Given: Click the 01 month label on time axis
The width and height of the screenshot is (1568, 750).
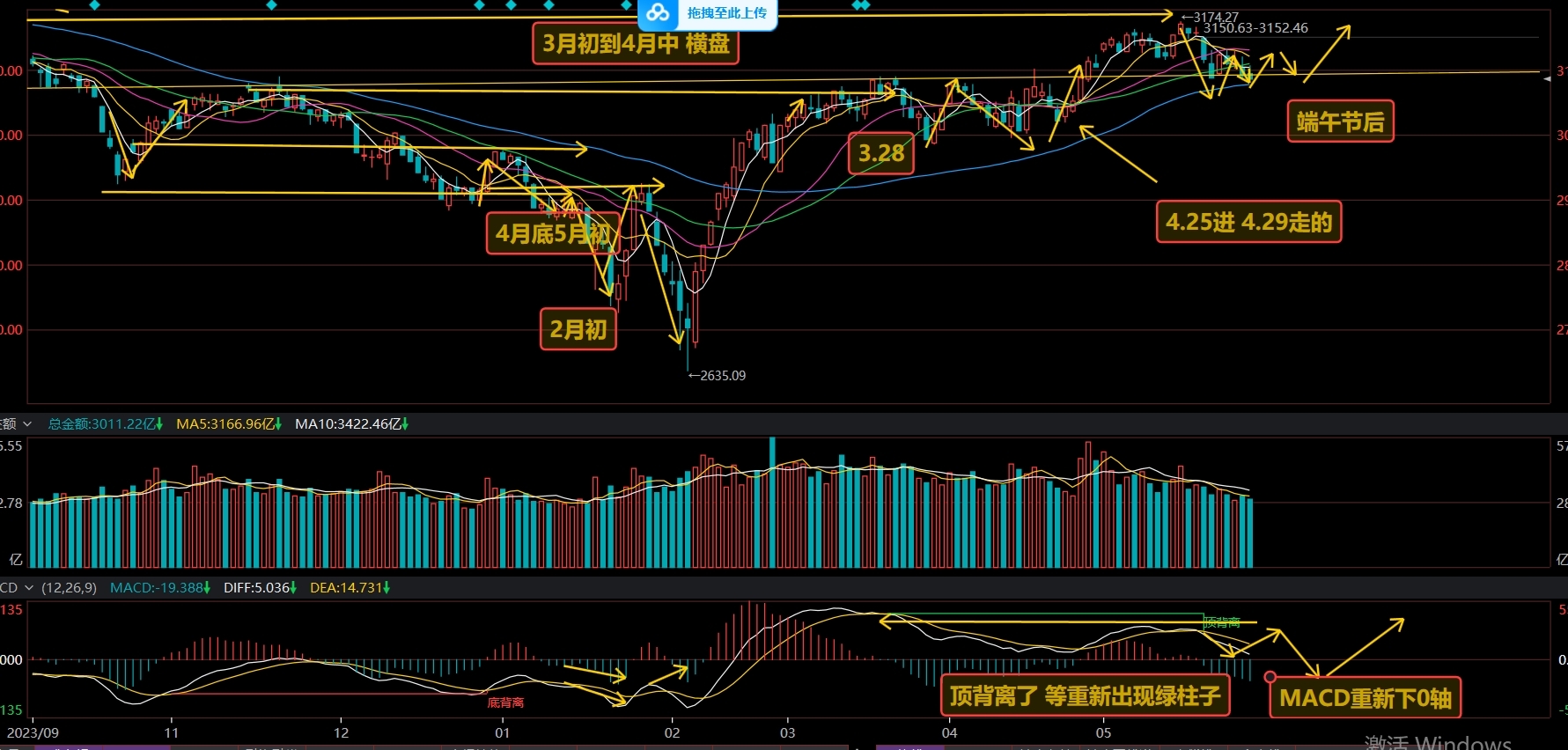Looking at the screenshot, I should pyautogui.click(x=502, y=732).
